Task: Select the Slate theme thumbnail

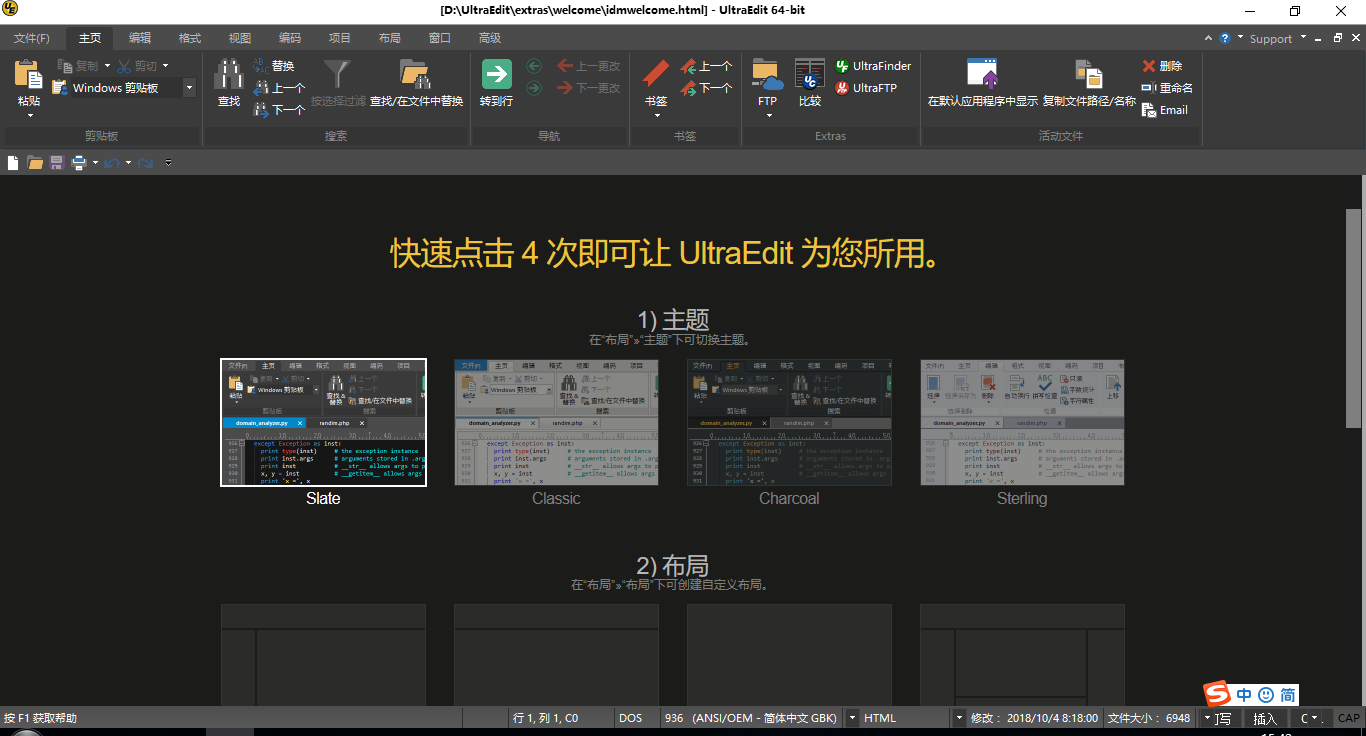Action: (323, 422)
